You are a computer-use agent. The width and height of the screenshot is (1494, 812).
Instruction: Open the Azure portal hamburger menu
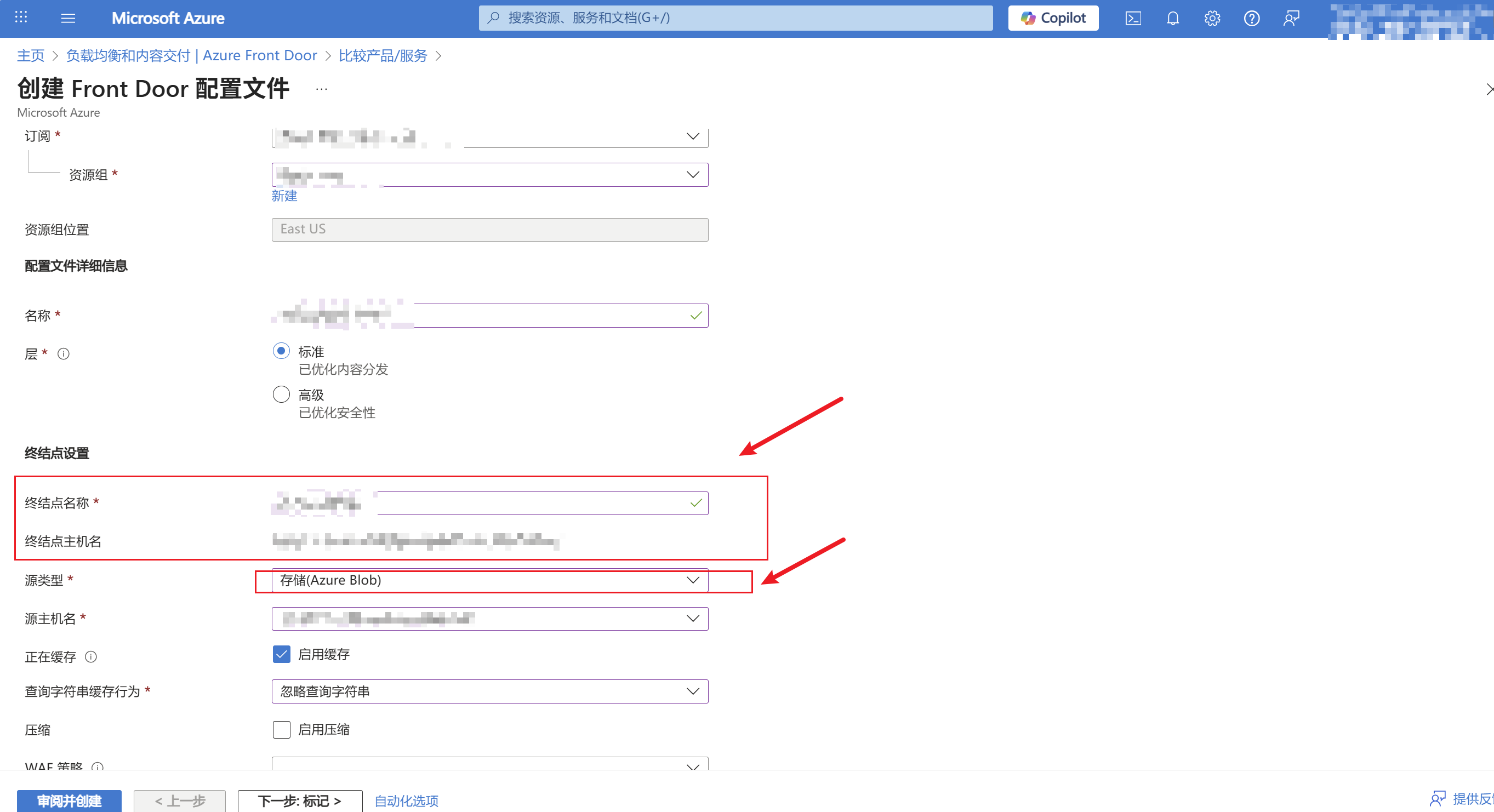(68, 18)
